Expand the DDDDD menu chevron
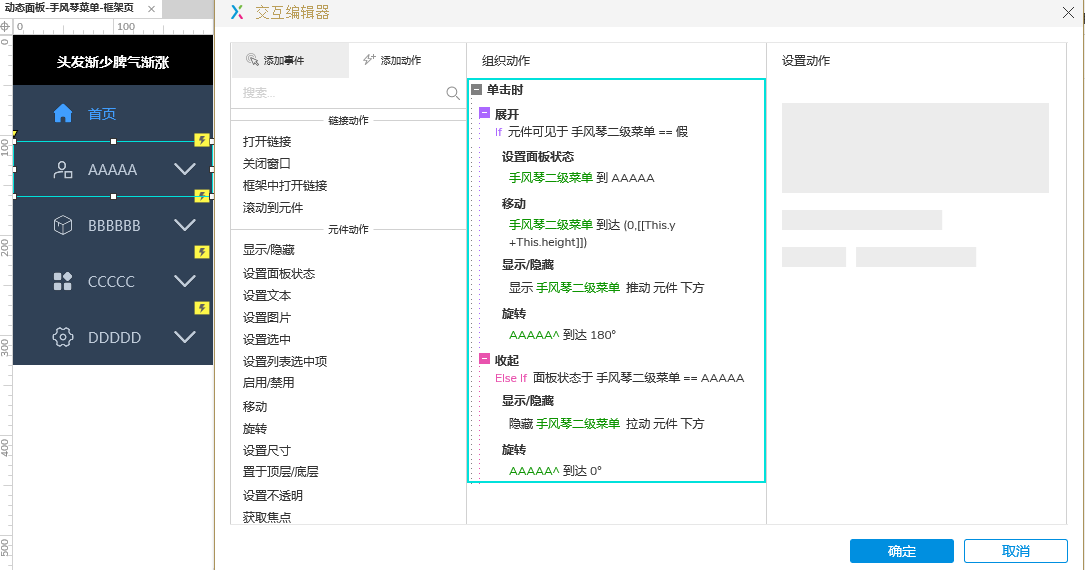 (185, 337)
